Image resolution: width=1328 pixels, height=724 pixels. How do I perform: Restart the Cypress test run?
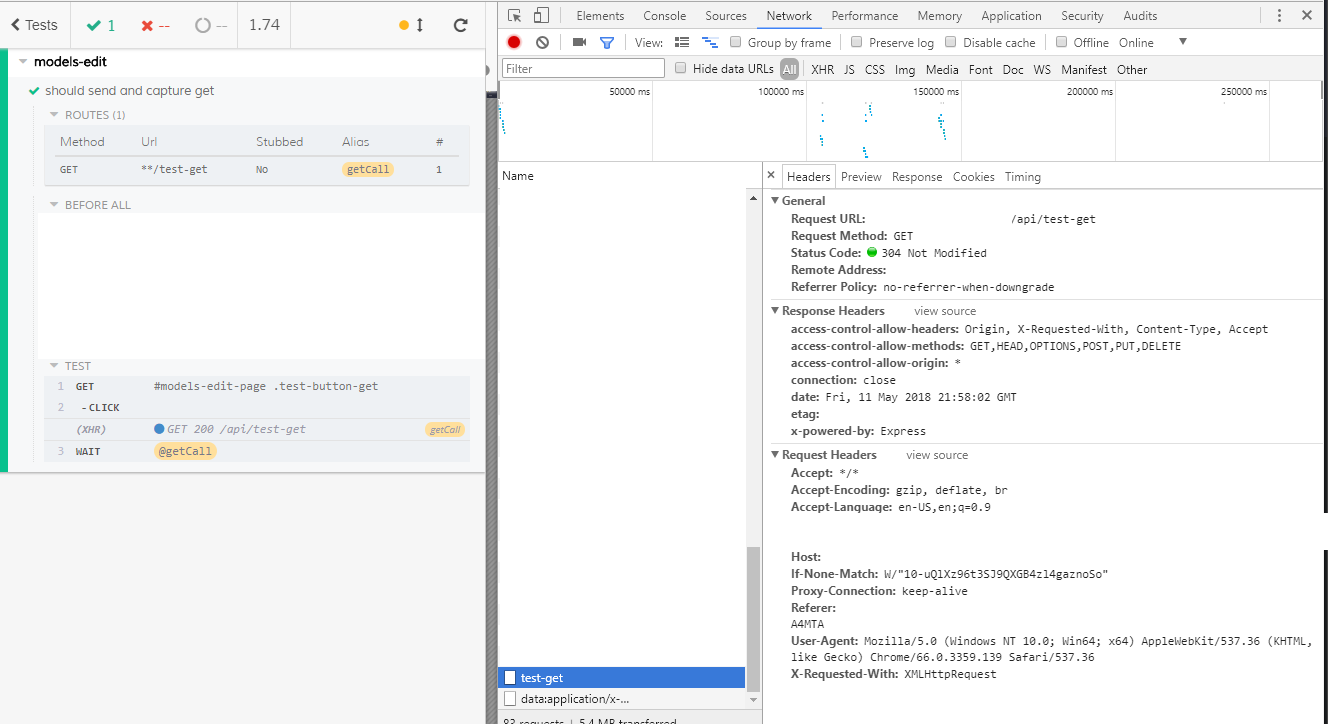coord(458,26)
